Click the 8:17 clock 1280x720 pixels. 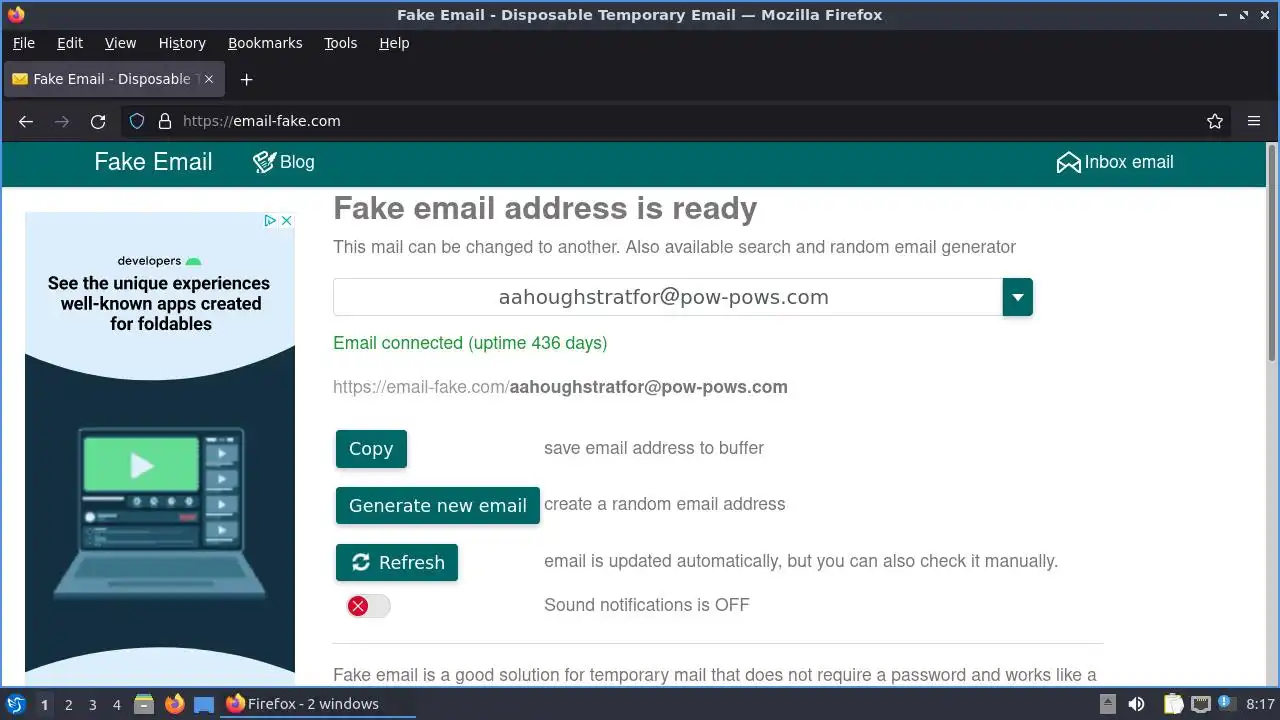[1260, 705]
